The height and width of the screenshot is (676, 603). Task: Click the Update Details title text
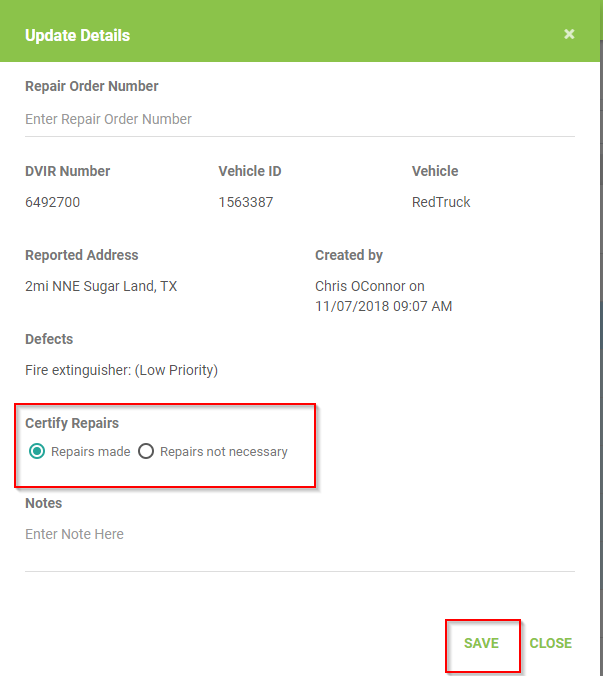coord(77,35)
